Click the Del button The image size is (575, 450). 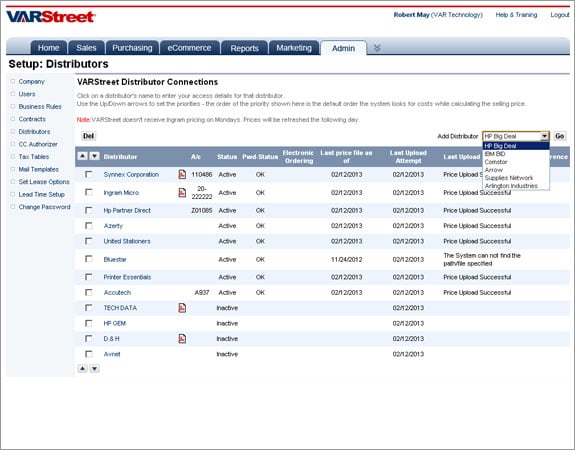88,136
